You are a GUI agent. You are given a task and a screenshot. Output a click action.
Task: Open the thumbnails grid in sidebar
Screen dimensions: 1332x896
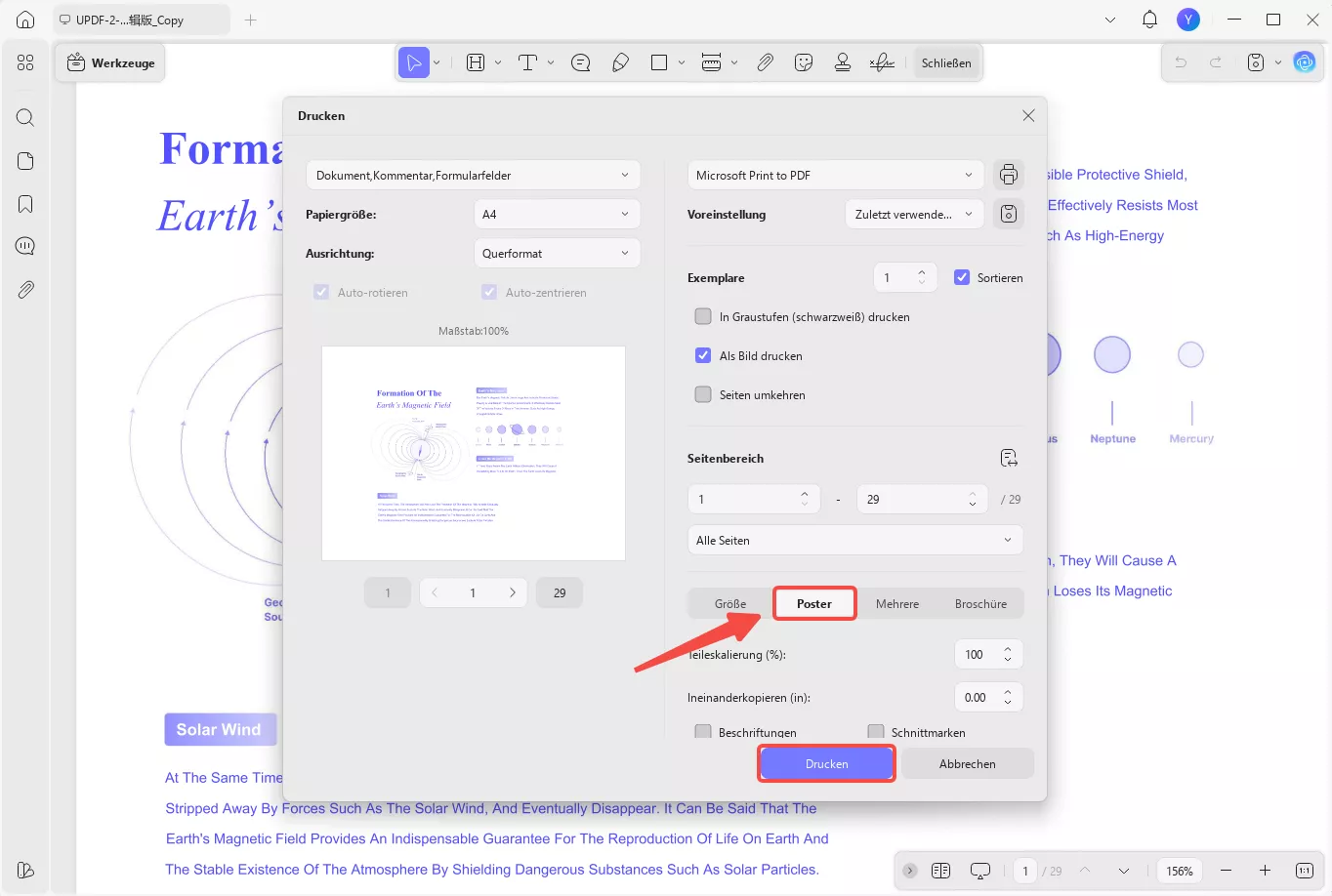[25, 62]
